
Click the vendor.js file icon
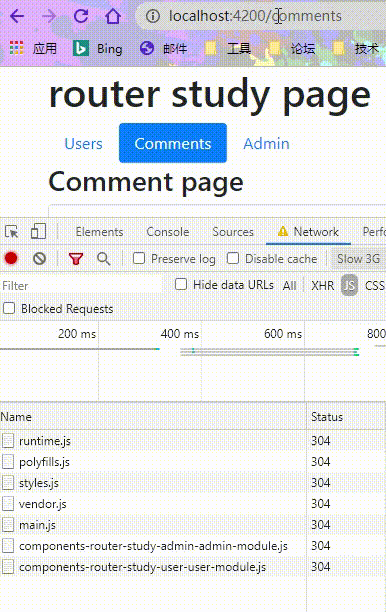(x=8, y=504)
